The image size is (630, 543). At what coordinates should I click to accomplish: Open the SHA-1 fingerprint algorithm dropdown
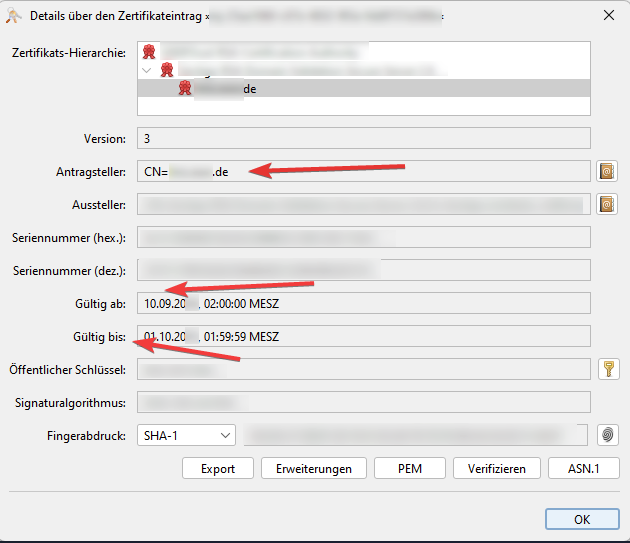[185, 435]
